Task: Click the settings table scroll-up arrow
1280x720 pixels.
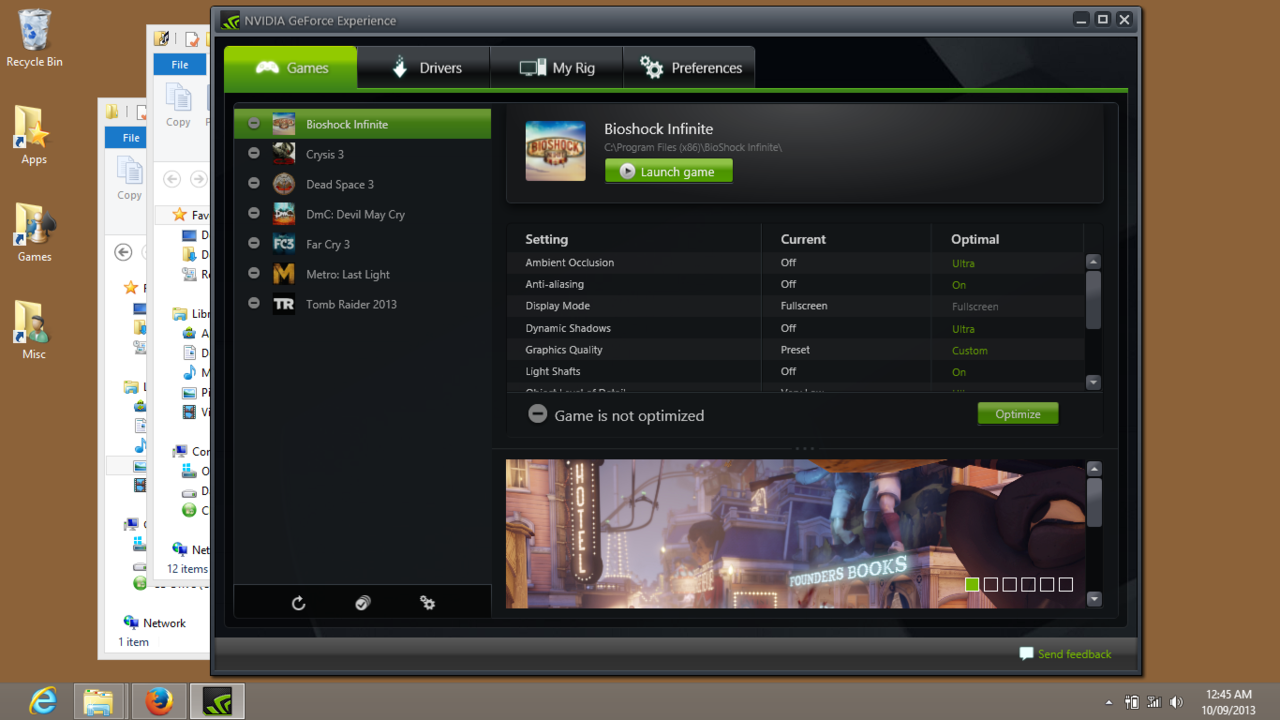Action: coord(1093,262)
